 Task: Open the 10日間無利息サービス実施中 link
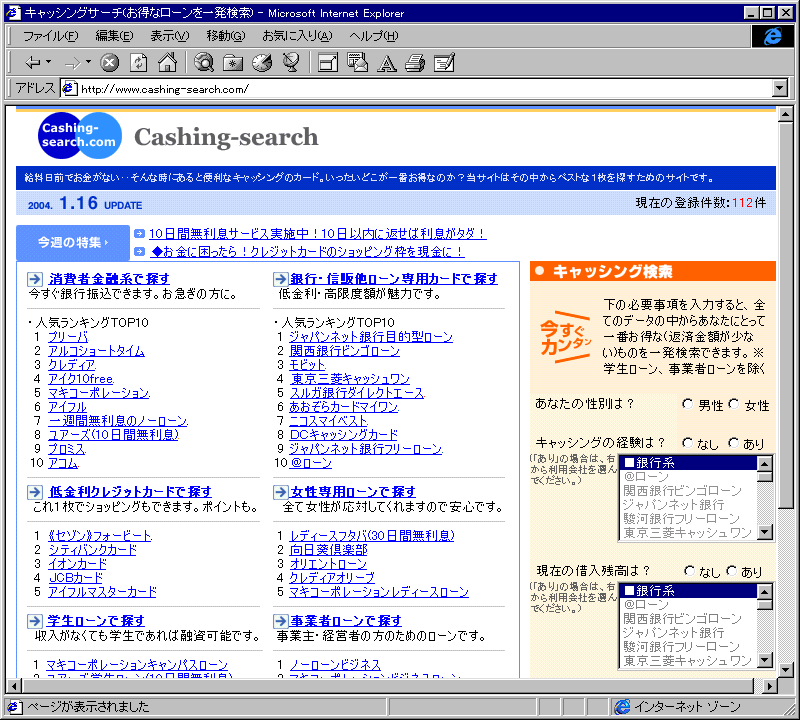click(x=317, y=234)
